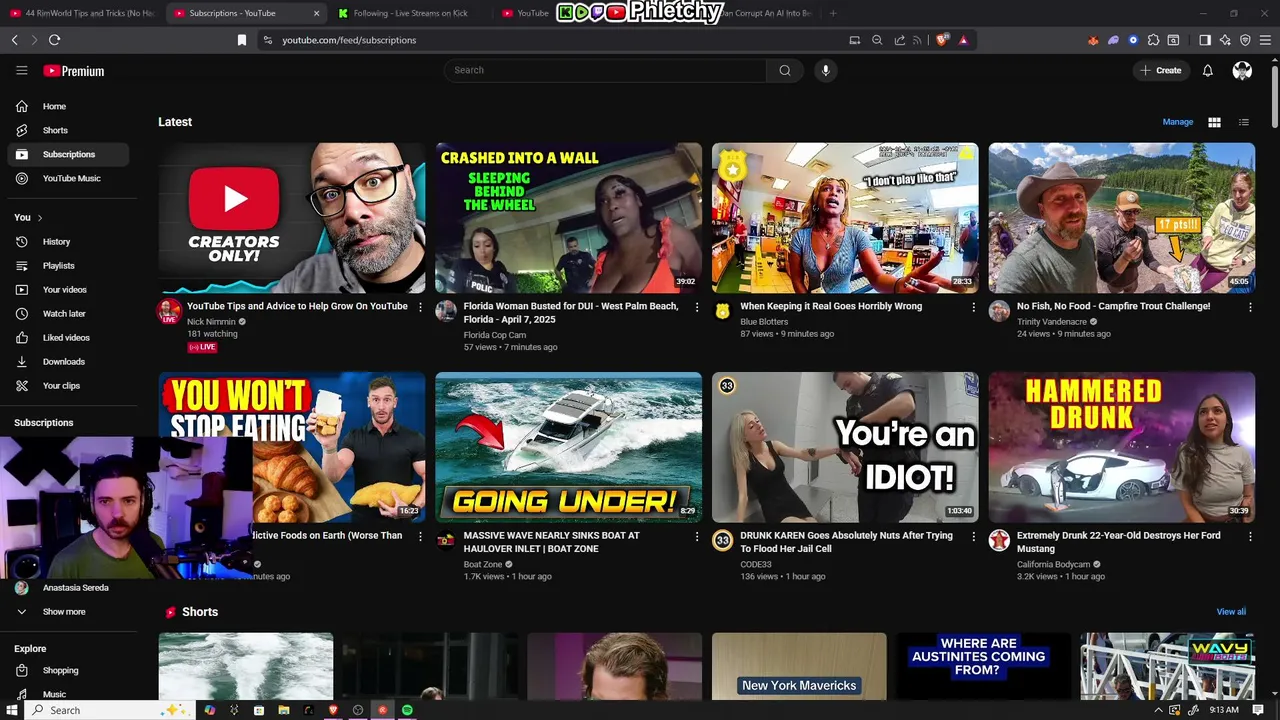Open options for Extremely Drunk 22-Year-Old video
The height and width of the screenshot is (720, 1280).
(x=1250, y=537)
